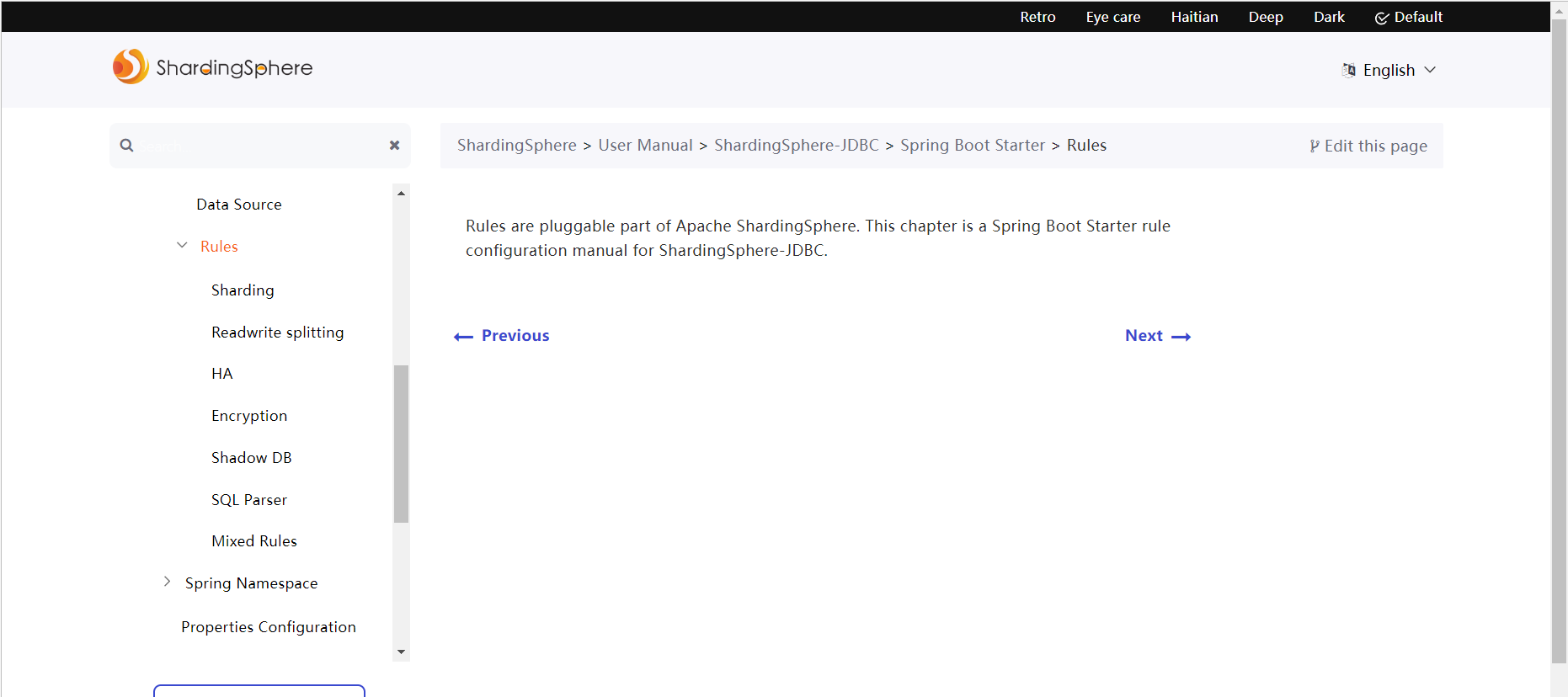Click the right arrow beside Next
Image resolution: width=1568 pixels, height=697 pixels.
[x=1181, y=337]
